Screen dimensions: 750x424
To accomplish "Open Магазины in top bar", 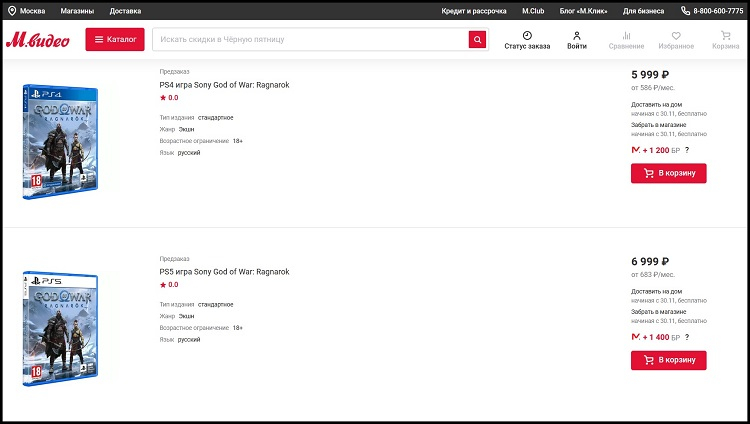I will pyautogui.click(x=77, y=11).
